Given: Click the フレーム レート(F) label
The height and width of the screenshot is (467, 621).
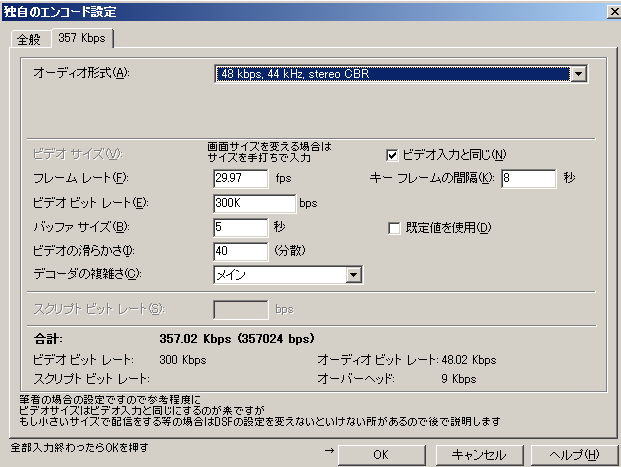Looking at the screenshot, I should tap(81, 178).
